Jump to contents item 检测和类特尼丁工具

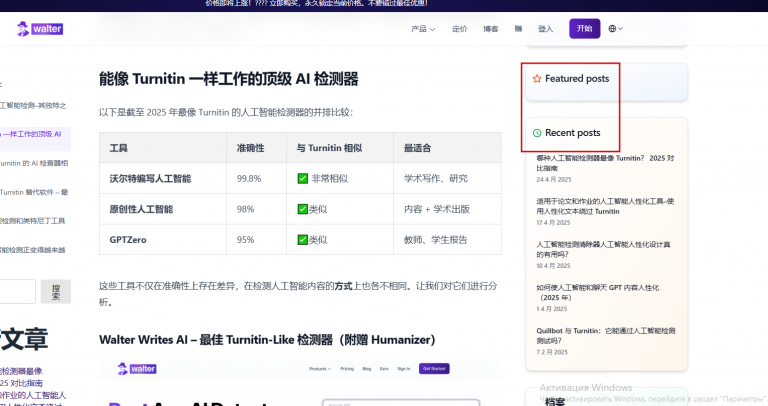click(x=32, y=221)
